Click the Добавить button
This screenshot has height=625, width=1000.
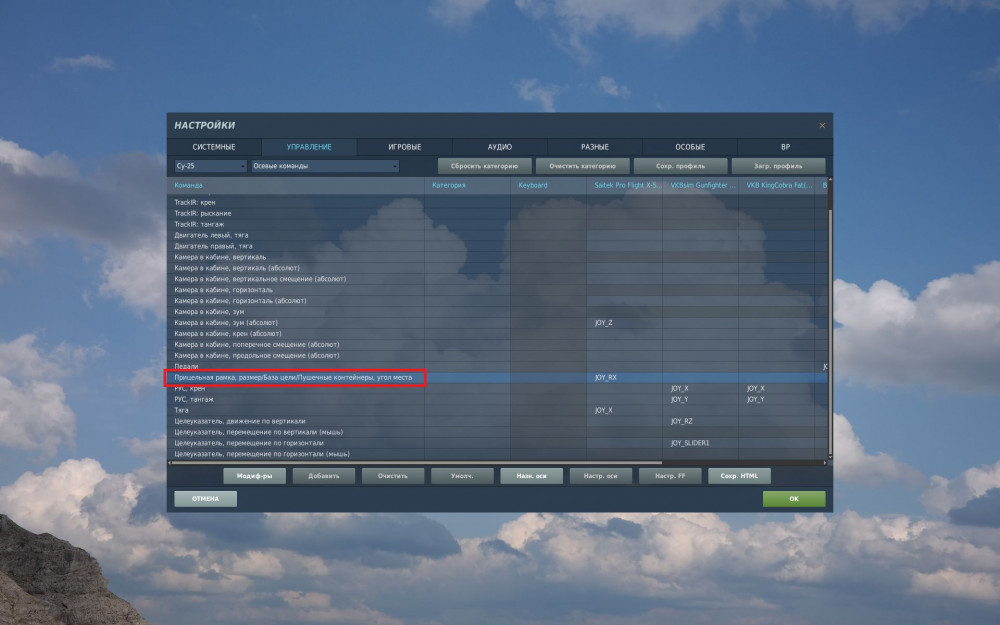[x=324, y=476]
